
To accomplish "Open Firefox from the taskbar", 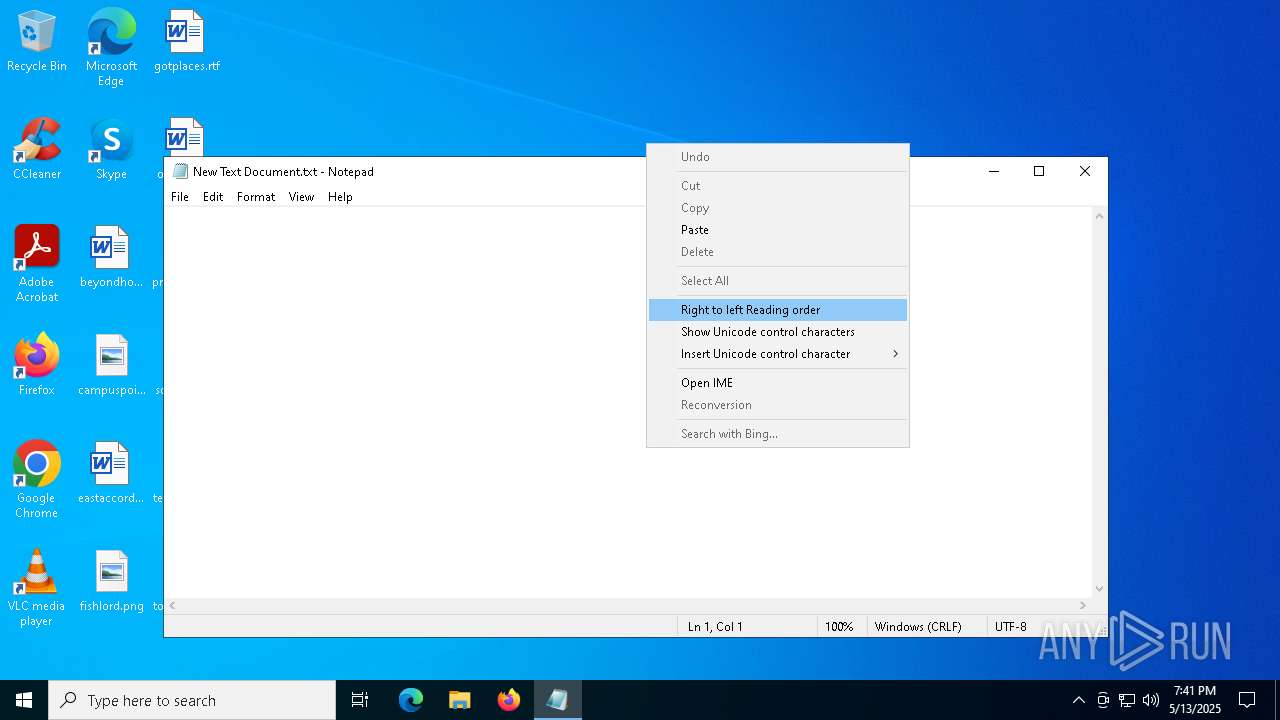I will coord(509,700).
